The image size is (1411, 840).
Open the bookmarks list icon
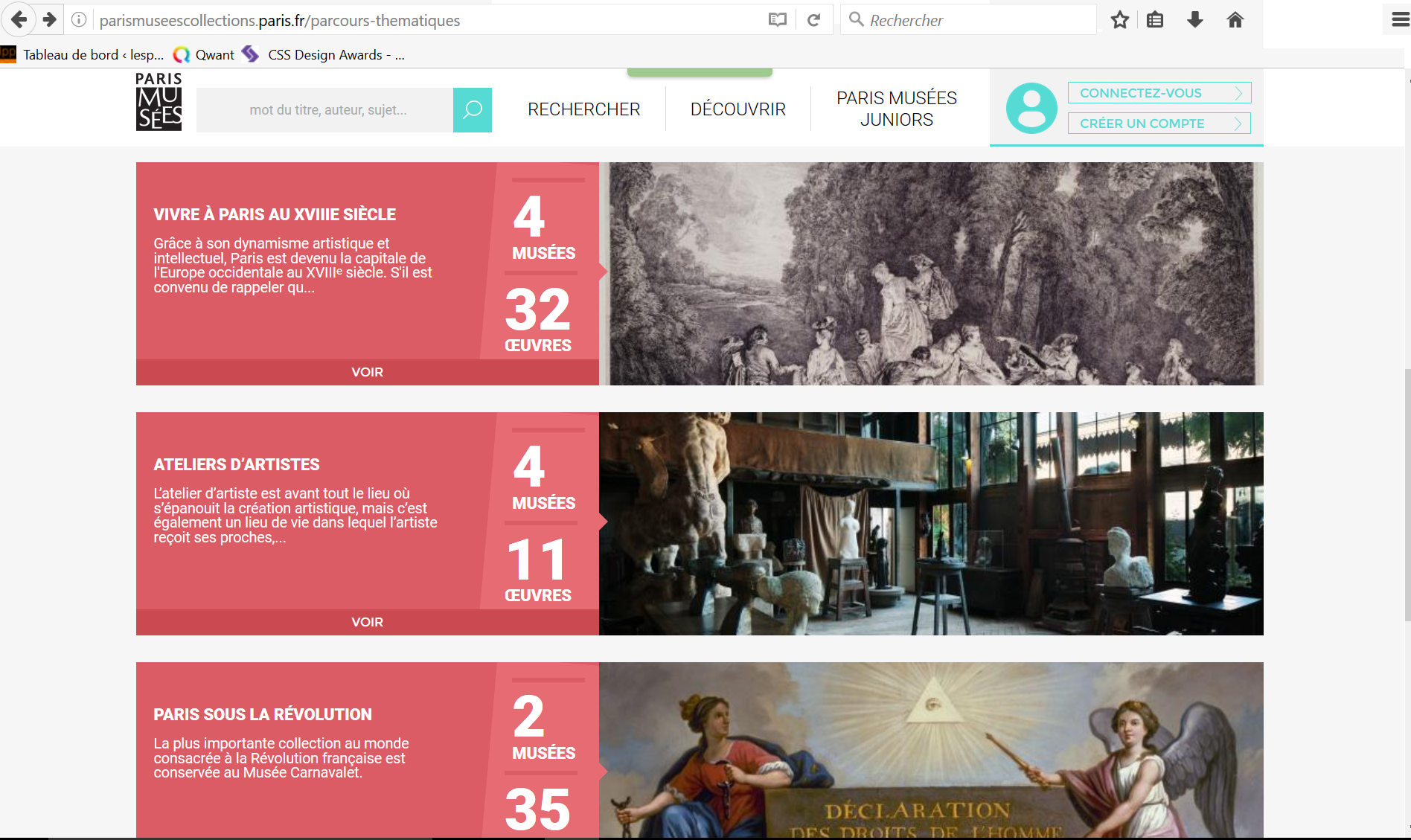1155,20
